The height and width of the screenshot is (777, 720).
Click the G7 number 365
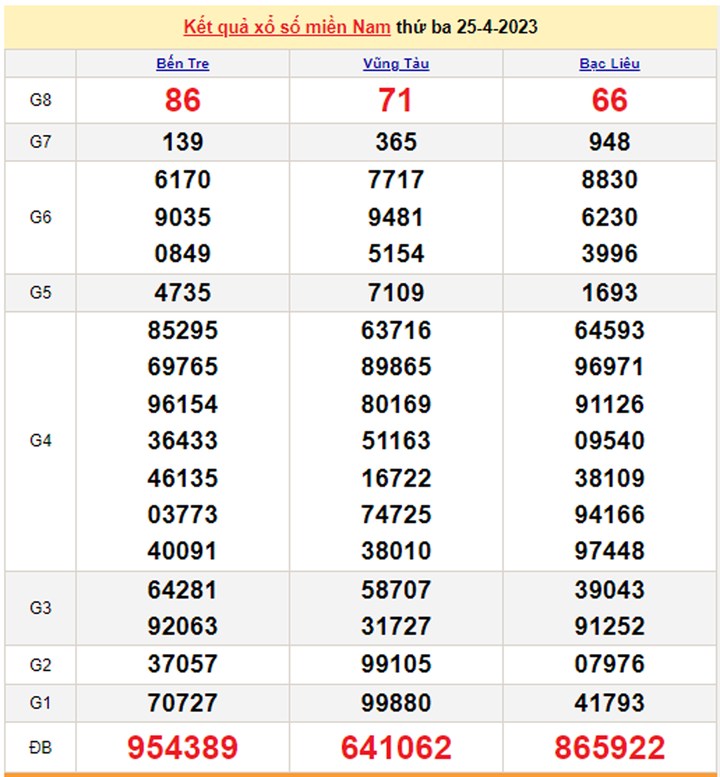396,142
